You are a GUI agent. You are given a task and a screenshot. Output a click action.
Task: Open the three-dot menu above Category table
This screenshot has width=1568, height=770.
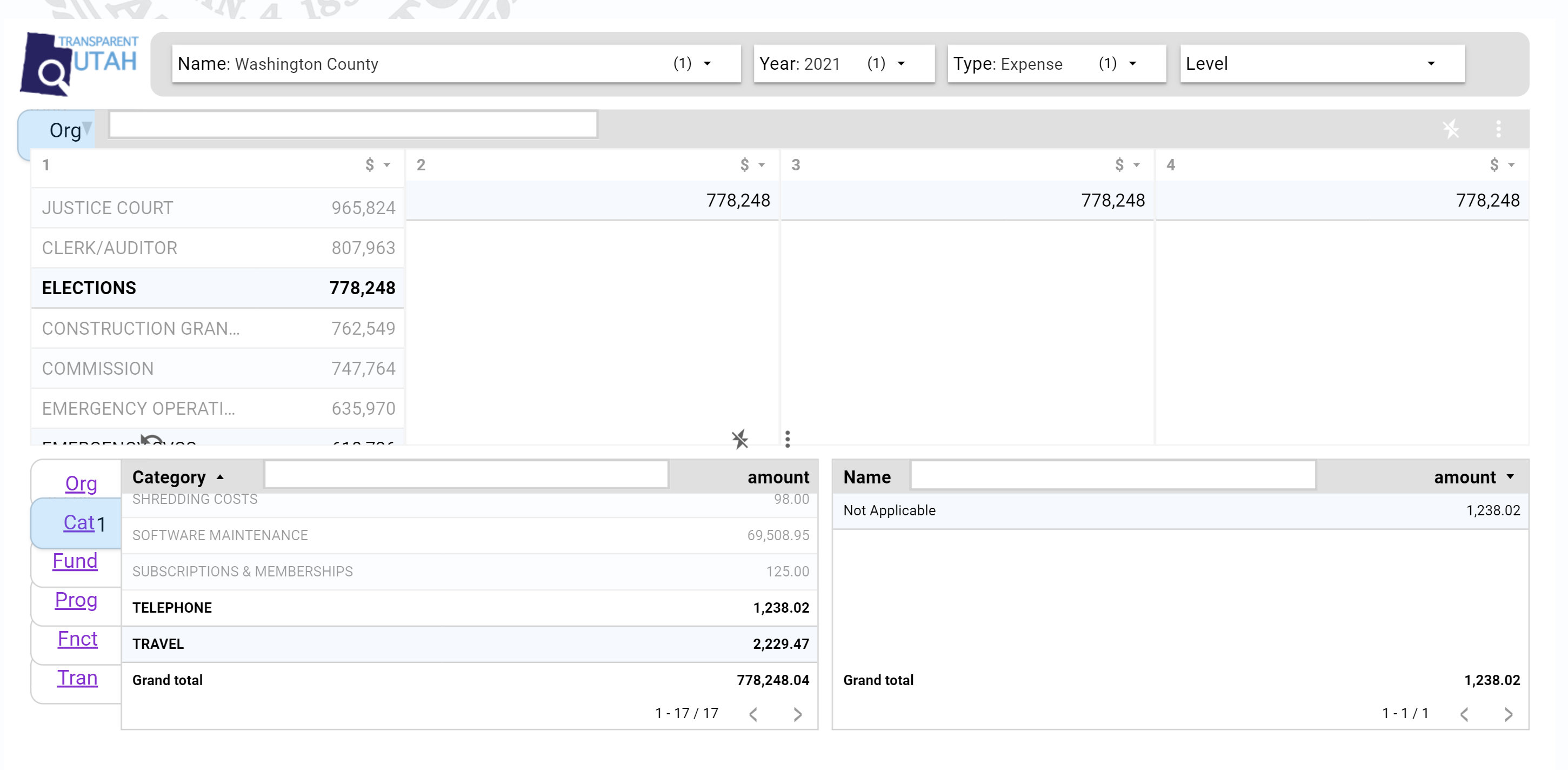[788, 439]
